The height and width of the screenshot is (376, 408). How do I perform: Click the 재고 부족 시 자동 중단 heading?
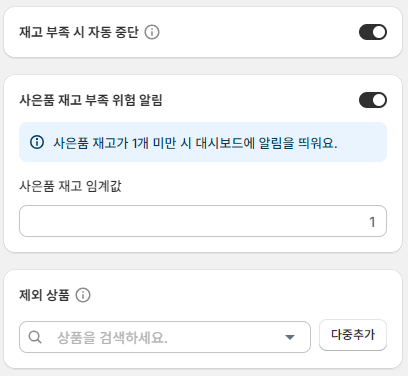79,32
